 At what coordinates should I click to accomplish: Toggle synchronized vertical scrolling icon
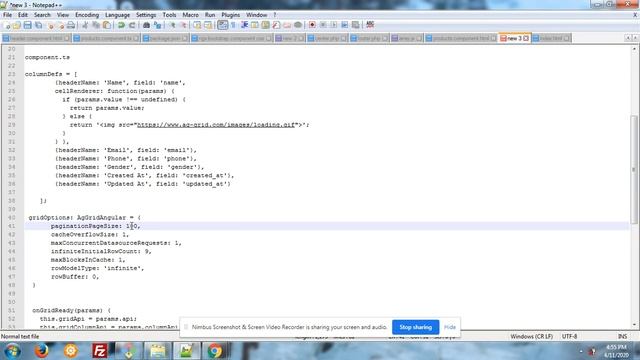pyautogui.click(x=197, y=25)
